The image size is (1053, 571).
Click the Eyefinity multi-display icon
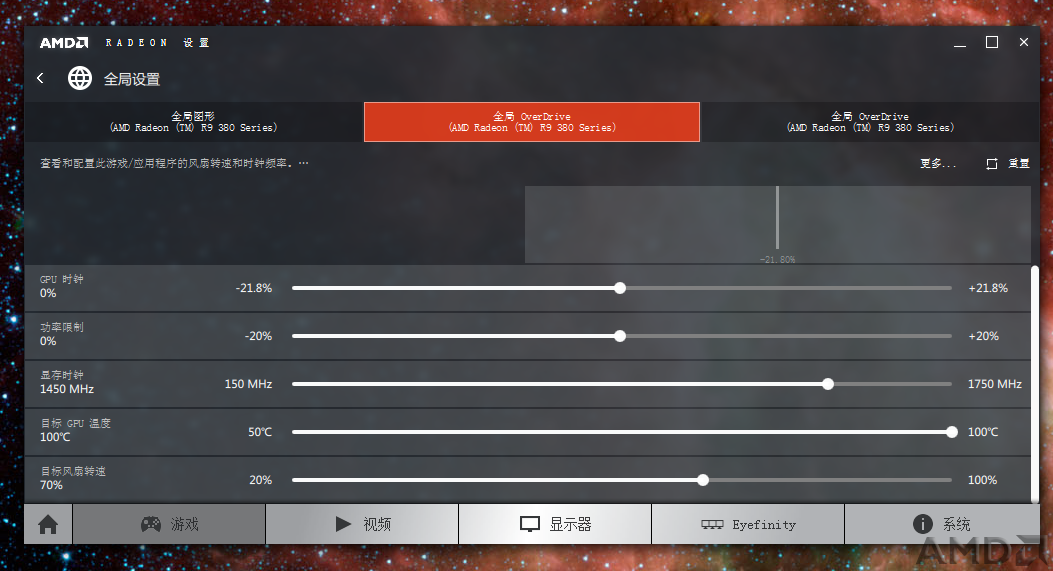[x=712, y=525]
